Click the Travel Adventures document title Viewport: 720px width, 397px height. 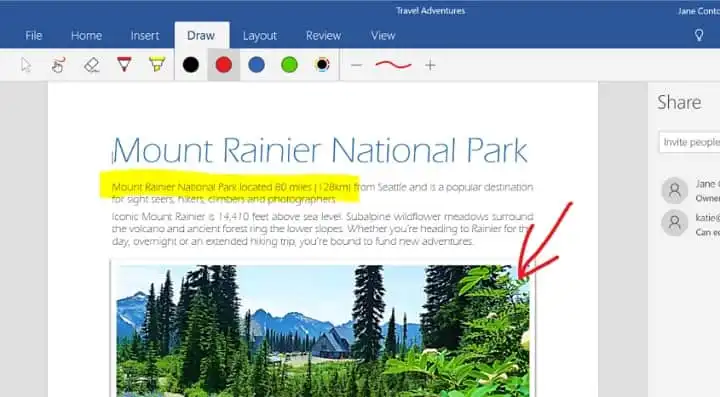431,11
